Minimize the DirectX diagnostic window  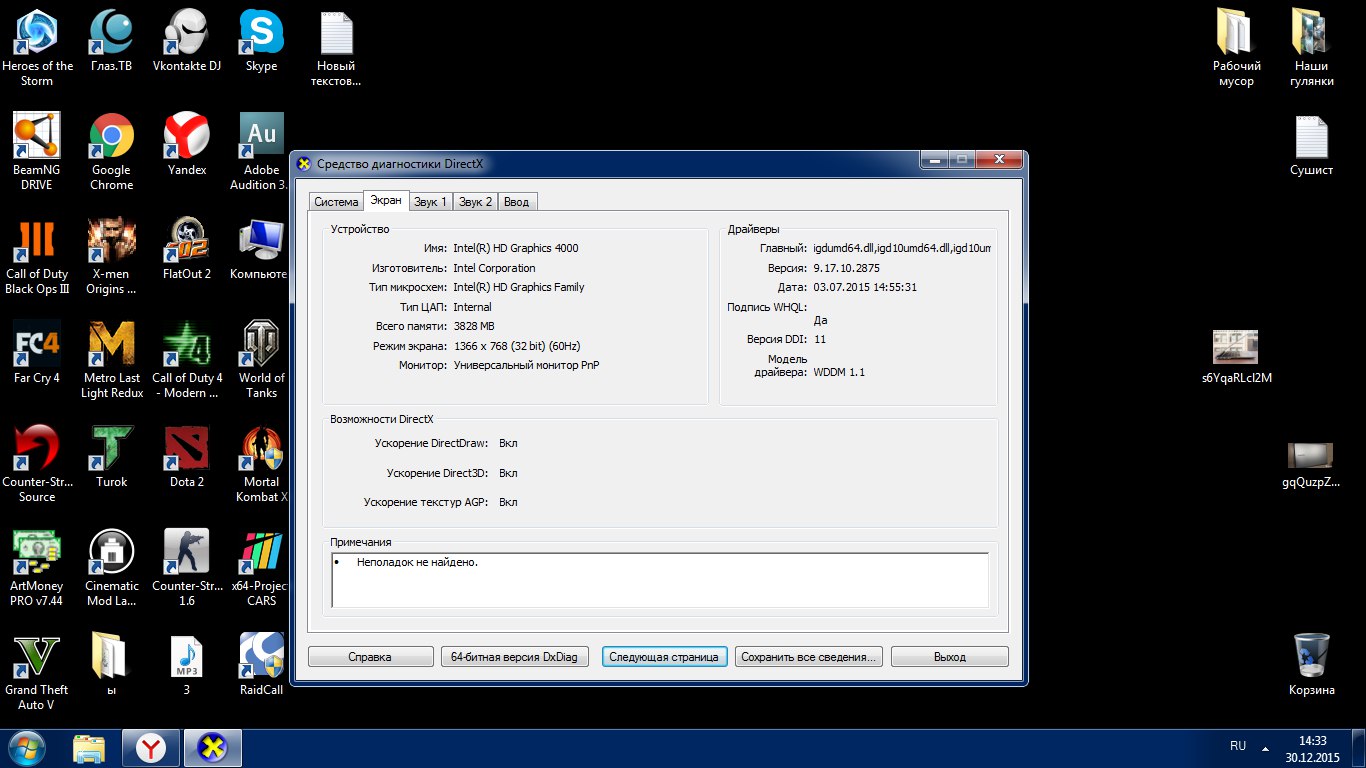934,160
